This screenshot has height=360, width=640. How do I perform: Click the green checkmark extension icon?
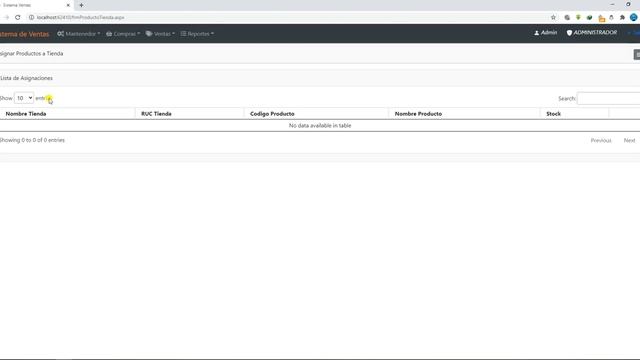tap(589, 18)
